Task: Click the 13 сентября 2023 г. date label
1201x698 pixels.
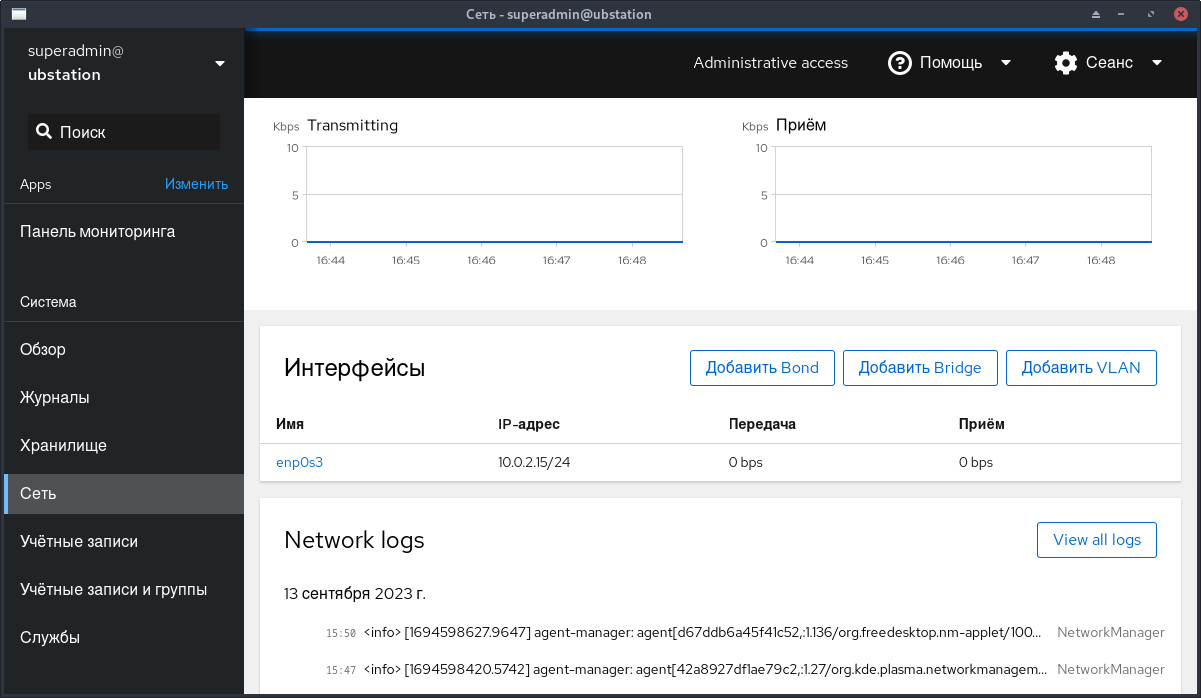Action: 355,594
